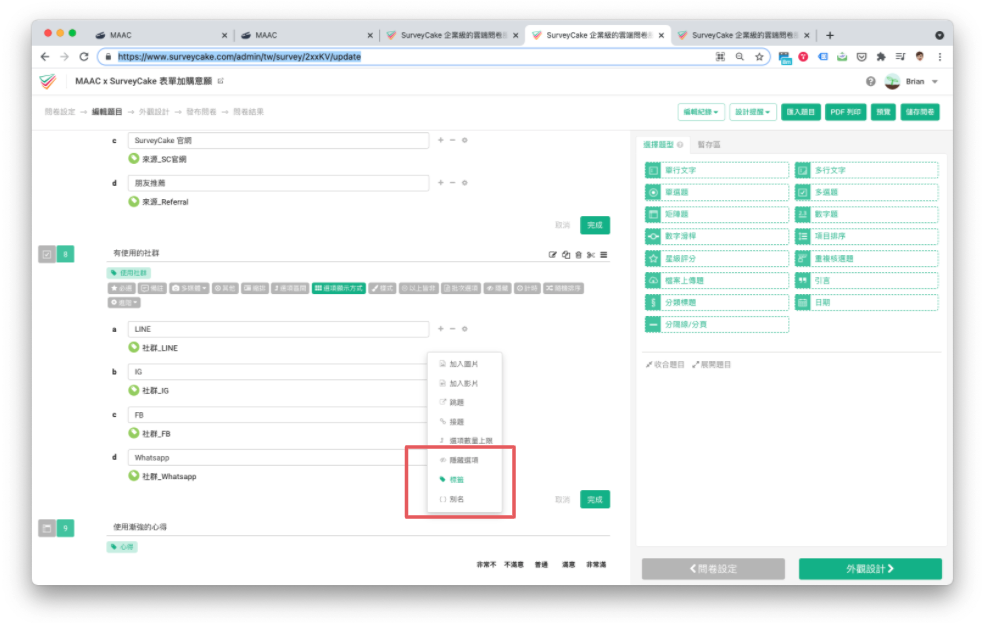Go back with the 問卷設定 button
The image size is (982, 623).
tap(713, 569)
